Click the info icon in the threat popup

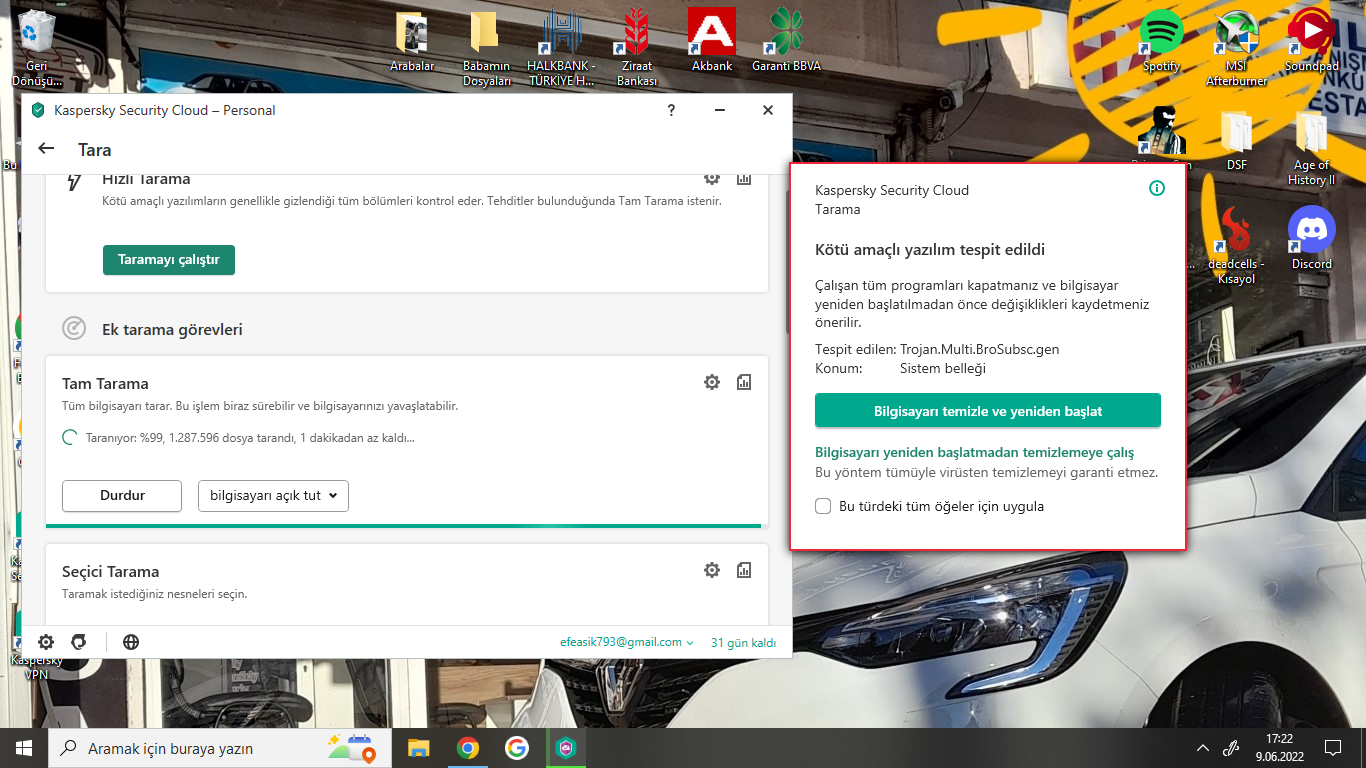[x=1157, y=188]
